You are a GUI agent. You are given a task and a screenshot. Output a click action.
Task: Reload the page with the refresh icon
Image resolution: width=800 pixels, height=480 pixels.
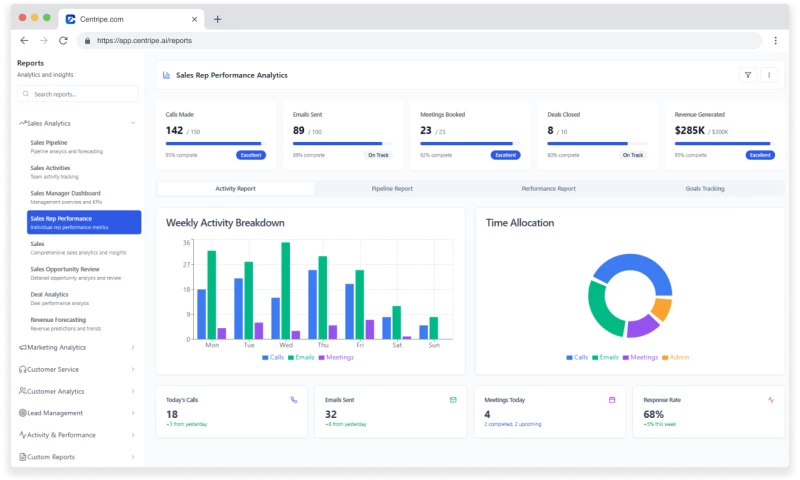(63, 40)
